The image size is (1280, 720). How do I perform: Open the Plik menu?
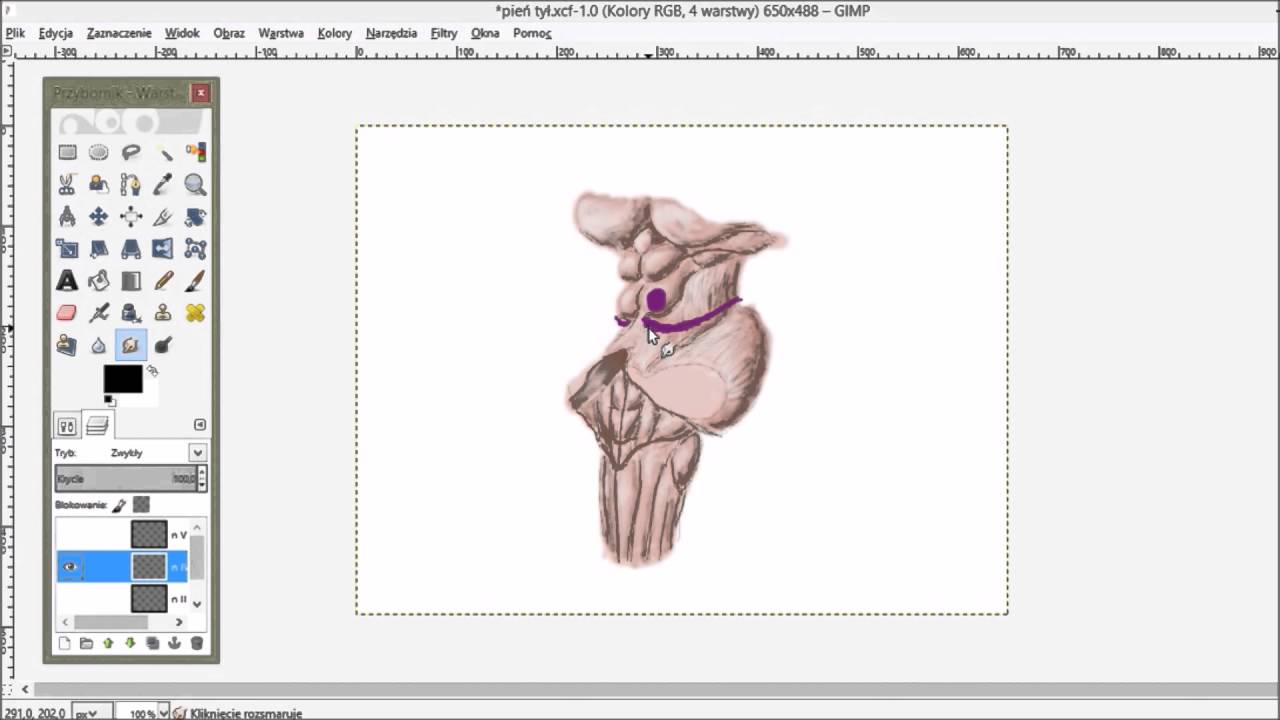[15, 33]
